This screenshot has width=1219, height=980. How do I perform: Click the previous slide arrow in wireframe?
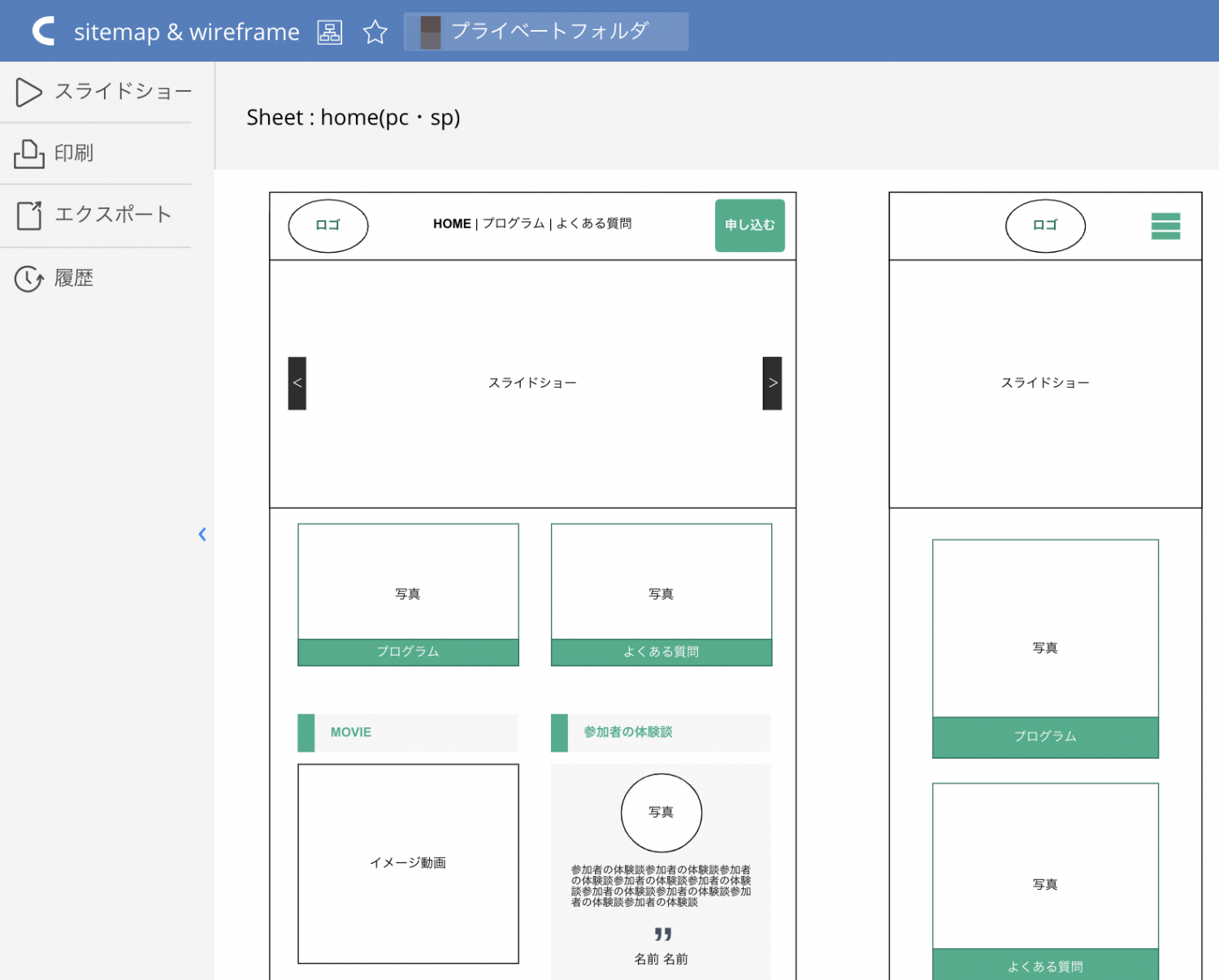[297, 383]
